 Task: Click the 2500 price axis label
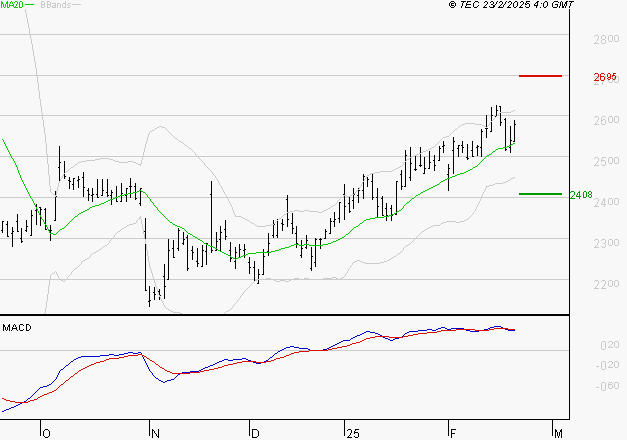pyautogui.click(x=606, y=161)
